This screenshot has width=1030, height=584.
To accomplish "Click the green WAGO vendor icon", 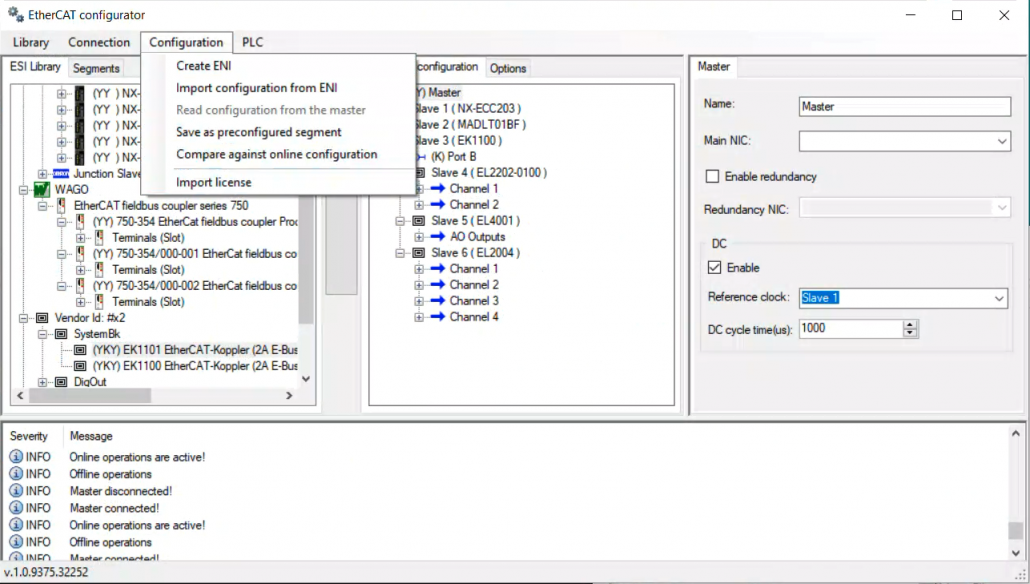I will [41, 190].
